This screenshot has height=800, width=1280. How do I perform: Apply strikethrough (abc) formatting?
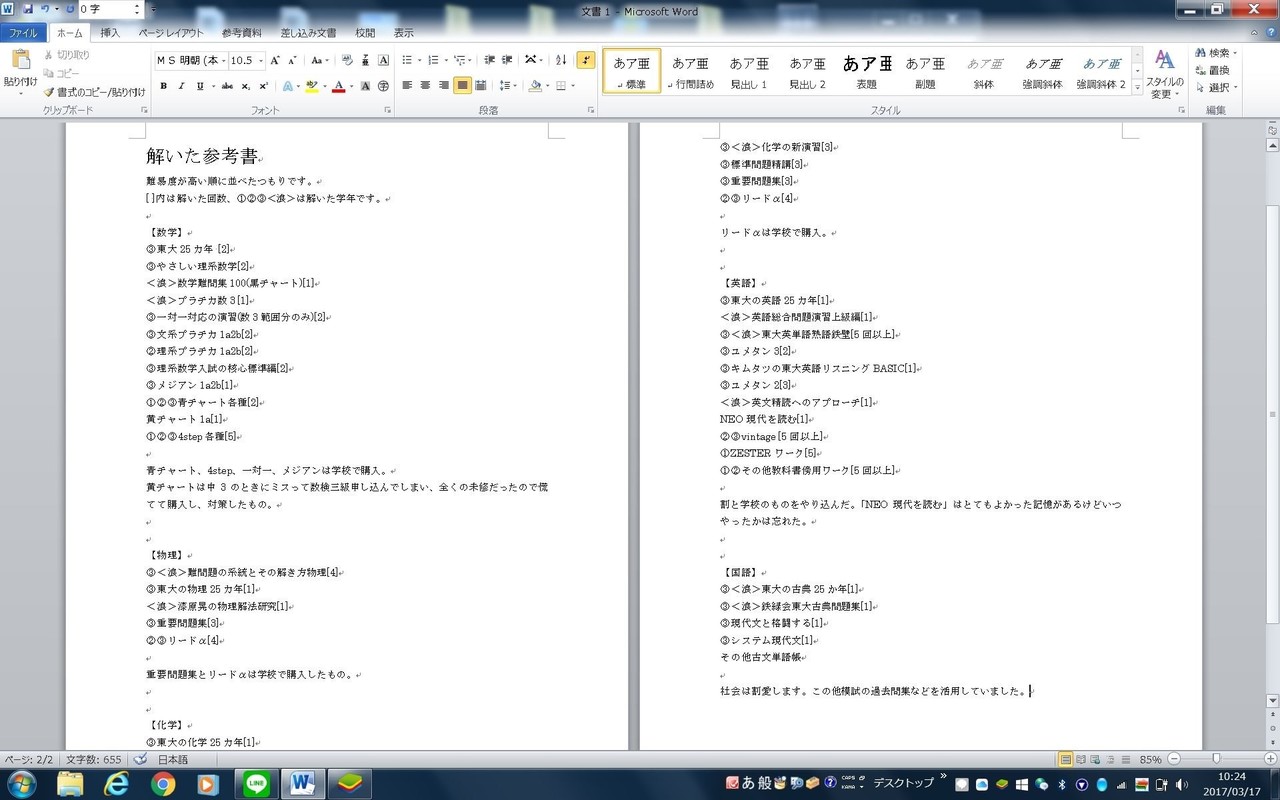[227, 86]
